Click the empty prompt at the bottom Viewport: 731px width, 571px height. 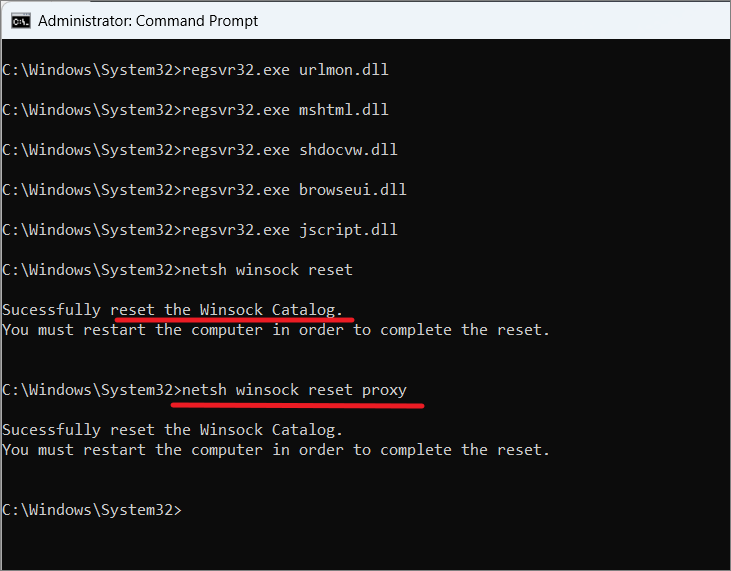coord(92,510)
